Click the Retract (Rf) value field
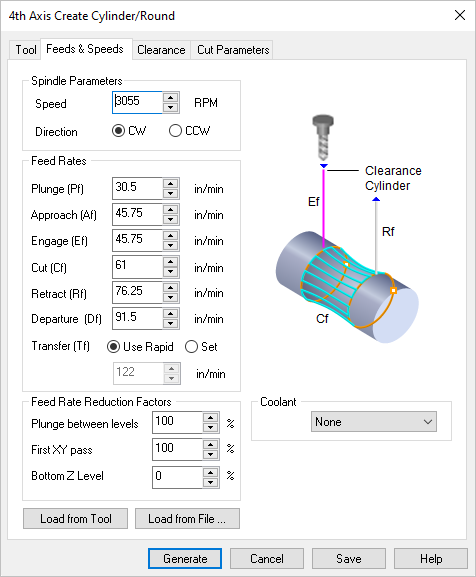The height and width of the screenshot is (577, 476). pyautogui.click(x=137, y=293)
